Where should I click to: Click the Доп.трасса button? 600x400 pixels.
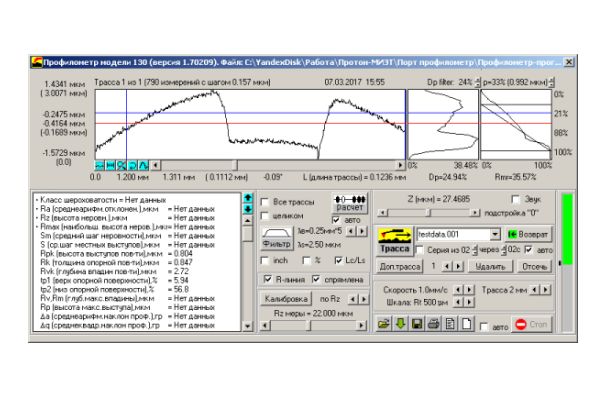tap(400, 266)
